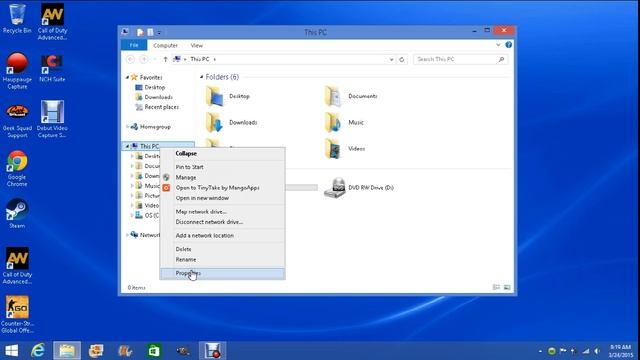Choose Rename in the context menu
This screenshot has width=640, height=360.
pos(222,260)
